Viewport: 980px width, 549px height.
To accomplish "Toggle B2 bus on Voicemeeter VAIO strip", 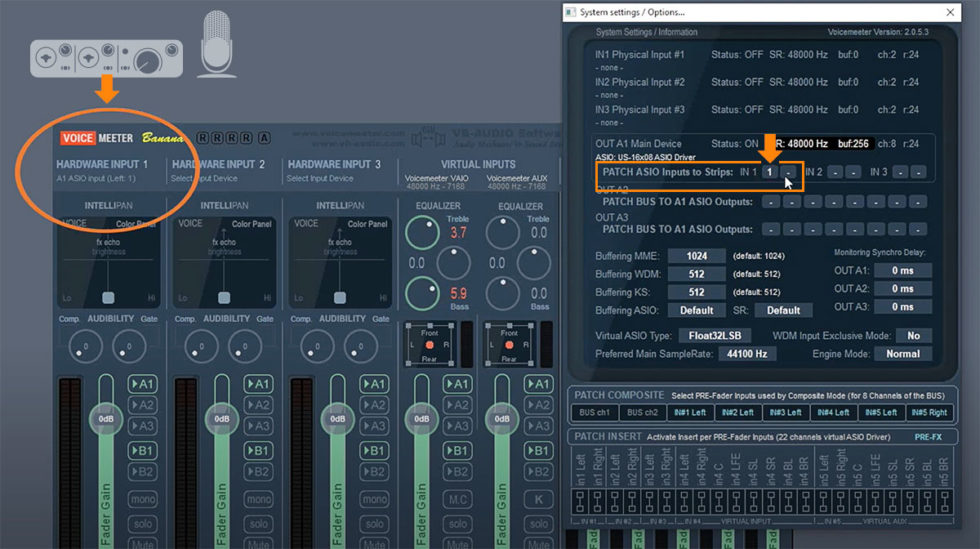I will point(458,472).
